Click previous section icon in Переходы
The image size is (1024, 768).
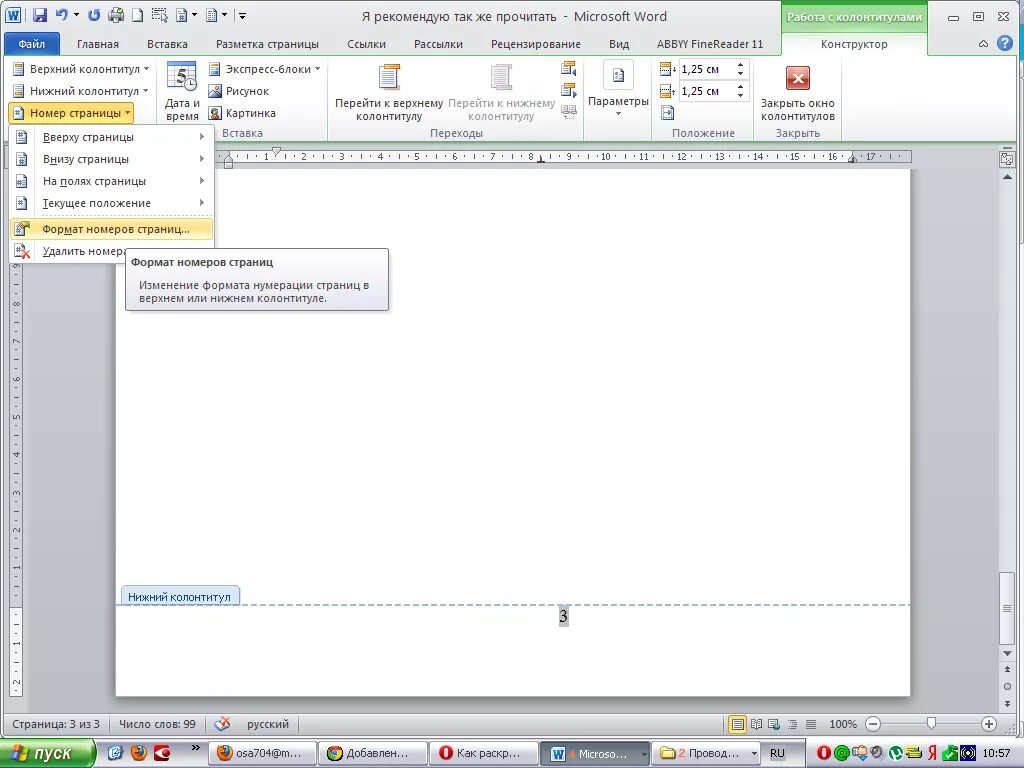click(569, 69)
